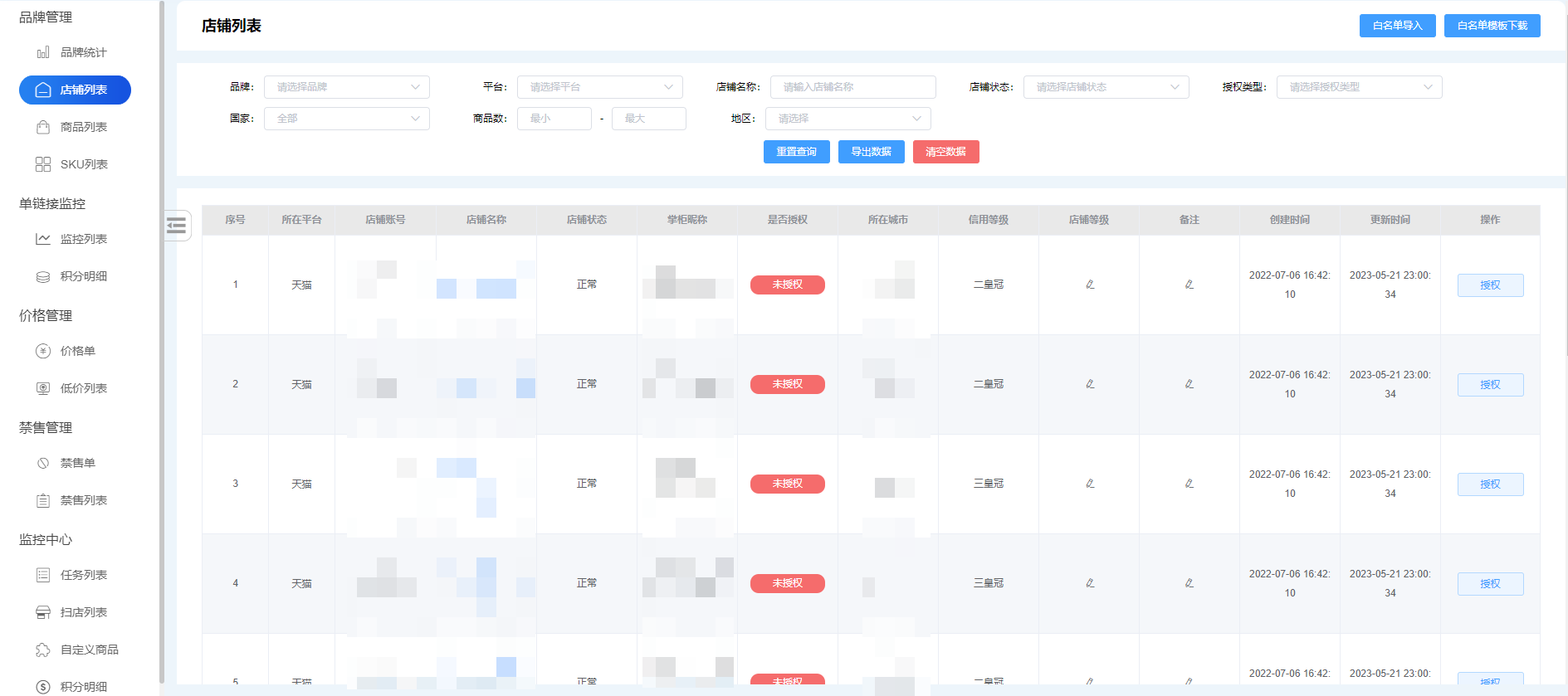Open the 授权类型 dropdown
The width and height of the screenshot is (1568, 696).
pos(1360,87)
